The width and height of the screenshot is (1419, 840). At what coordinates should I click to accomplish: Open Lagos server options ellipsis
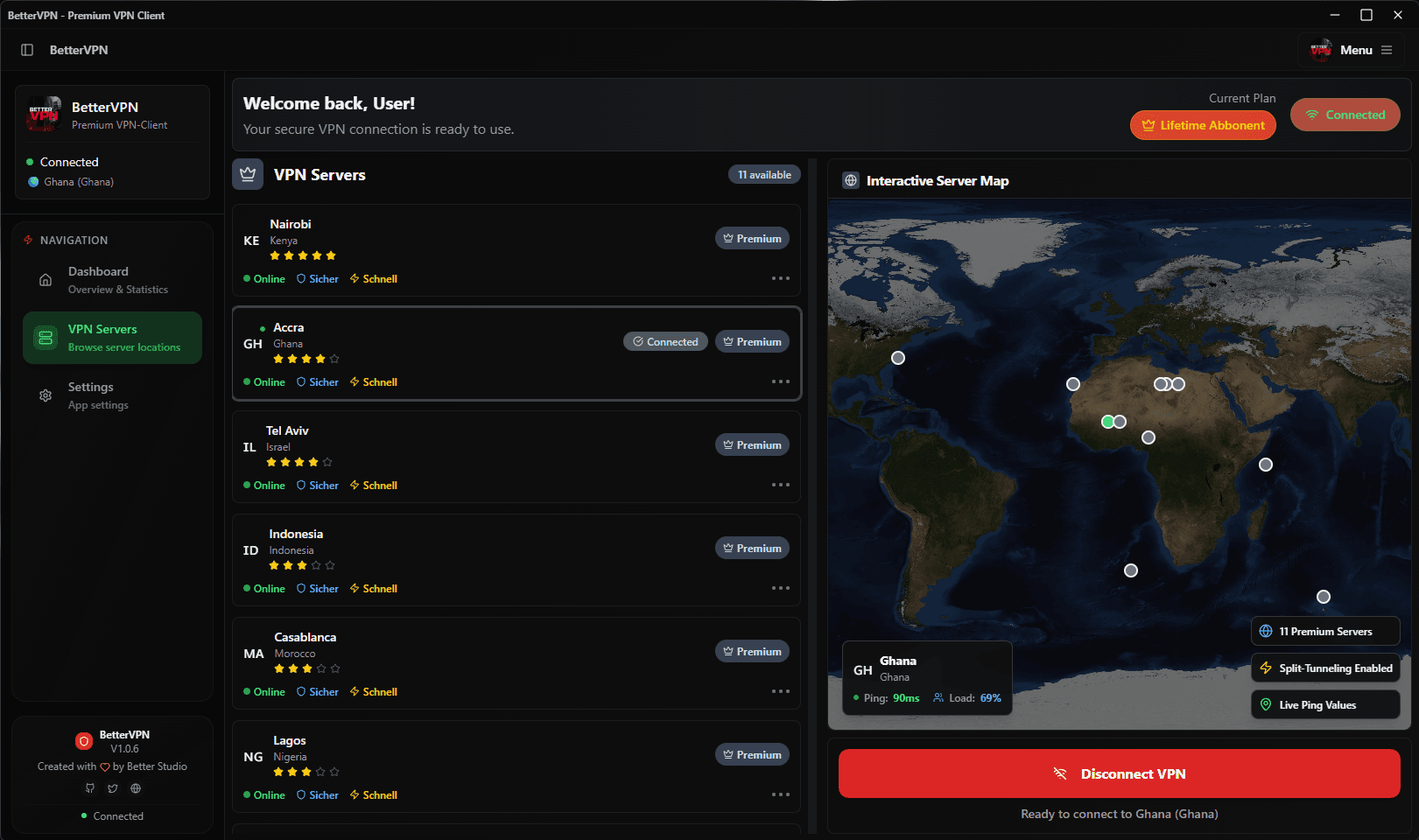[781, 794]
